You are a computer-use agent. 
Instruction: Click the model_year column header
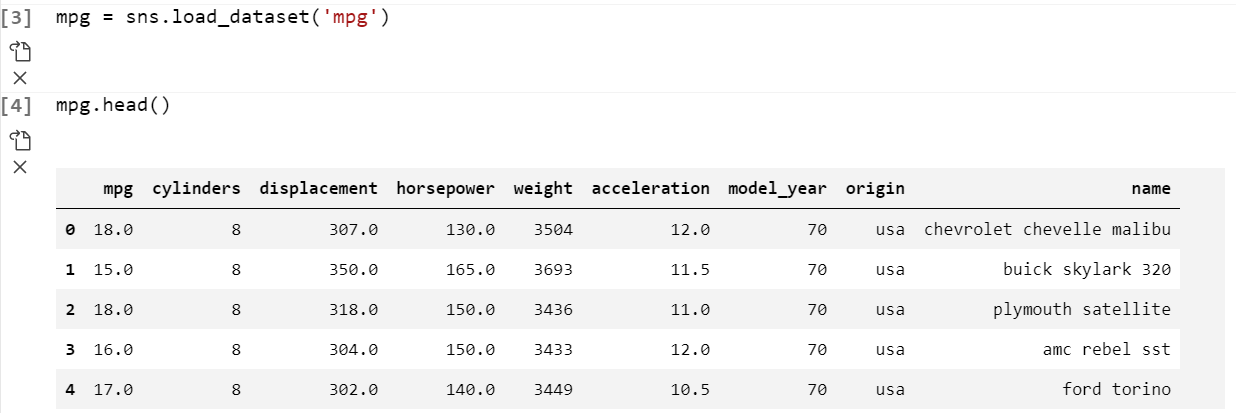click(777, 188)
